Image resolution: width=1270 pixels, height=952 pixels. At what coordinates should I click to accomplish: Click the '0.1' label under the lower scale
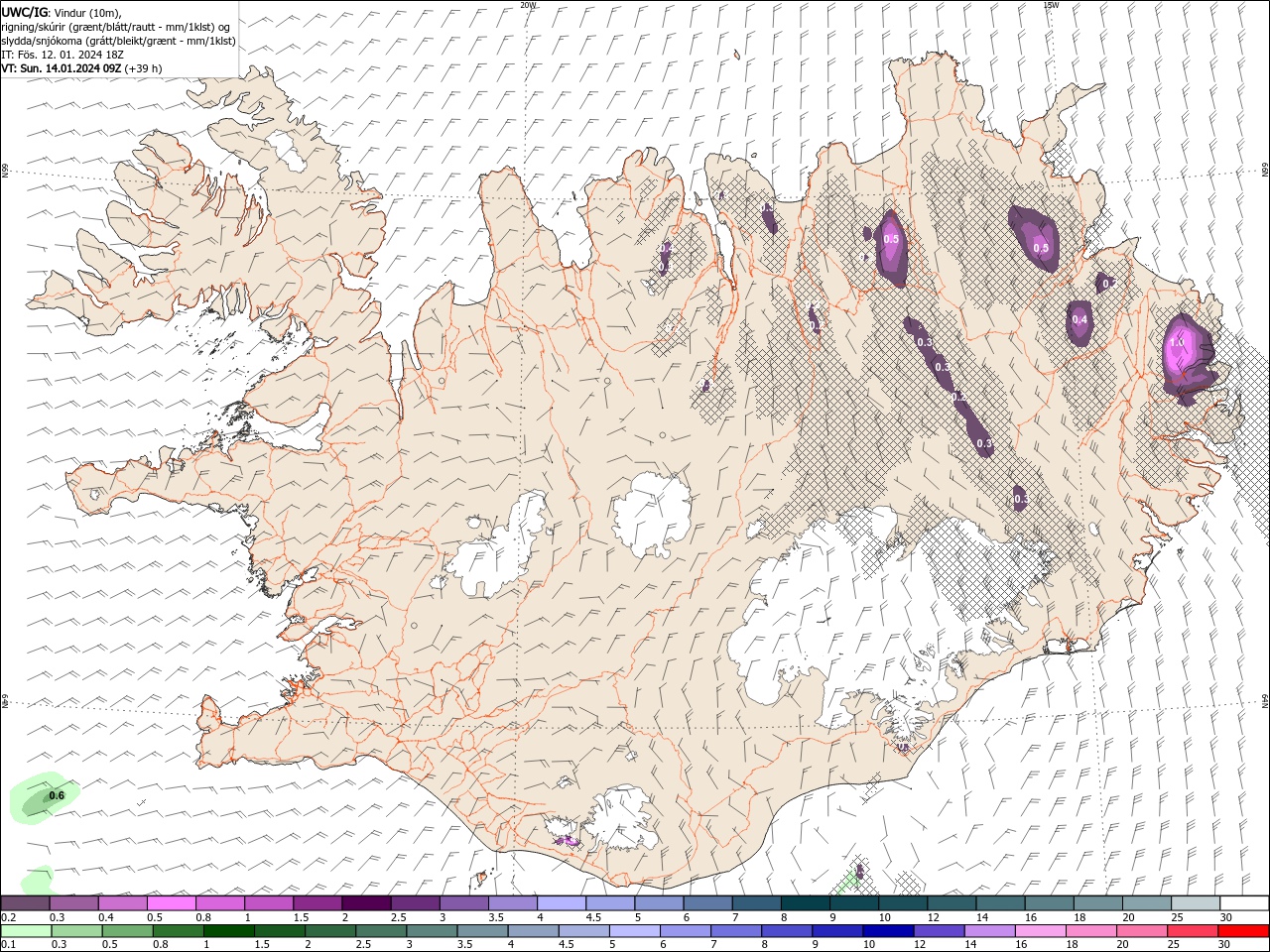click(8, 944)
